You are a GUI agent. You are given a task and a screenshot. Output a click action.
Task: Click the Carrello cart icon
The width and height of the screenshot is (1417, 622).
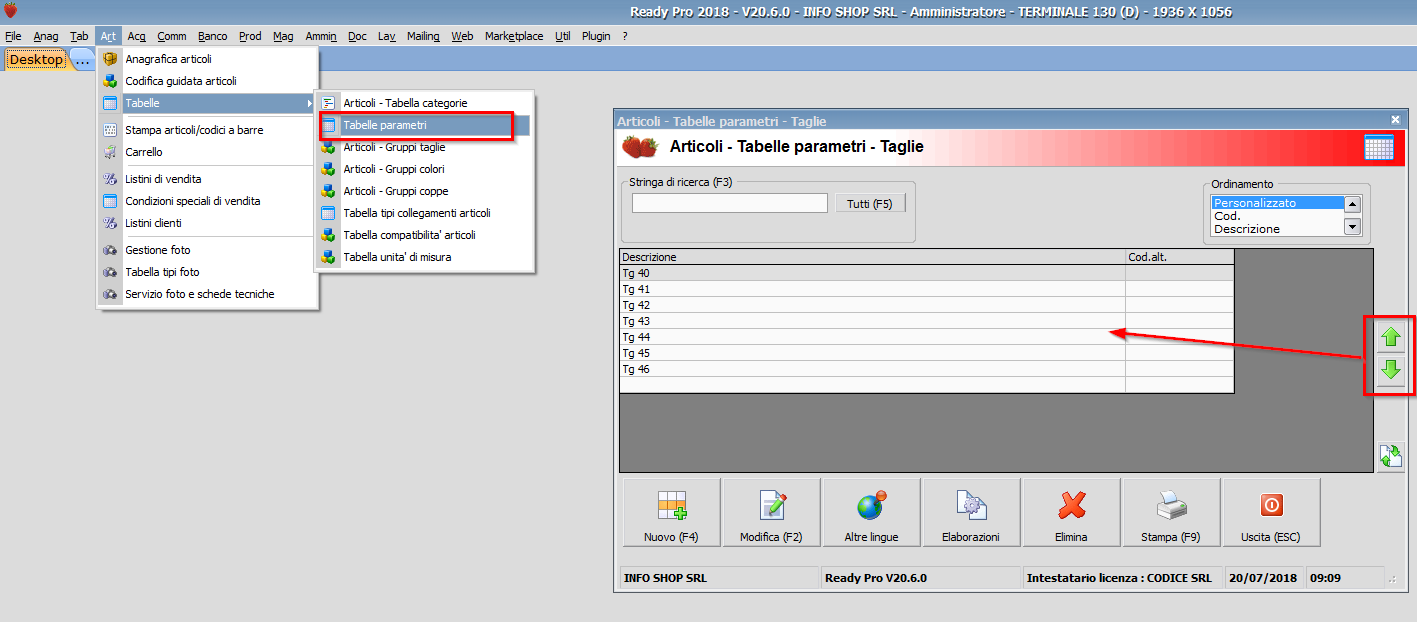pos(110,152)
